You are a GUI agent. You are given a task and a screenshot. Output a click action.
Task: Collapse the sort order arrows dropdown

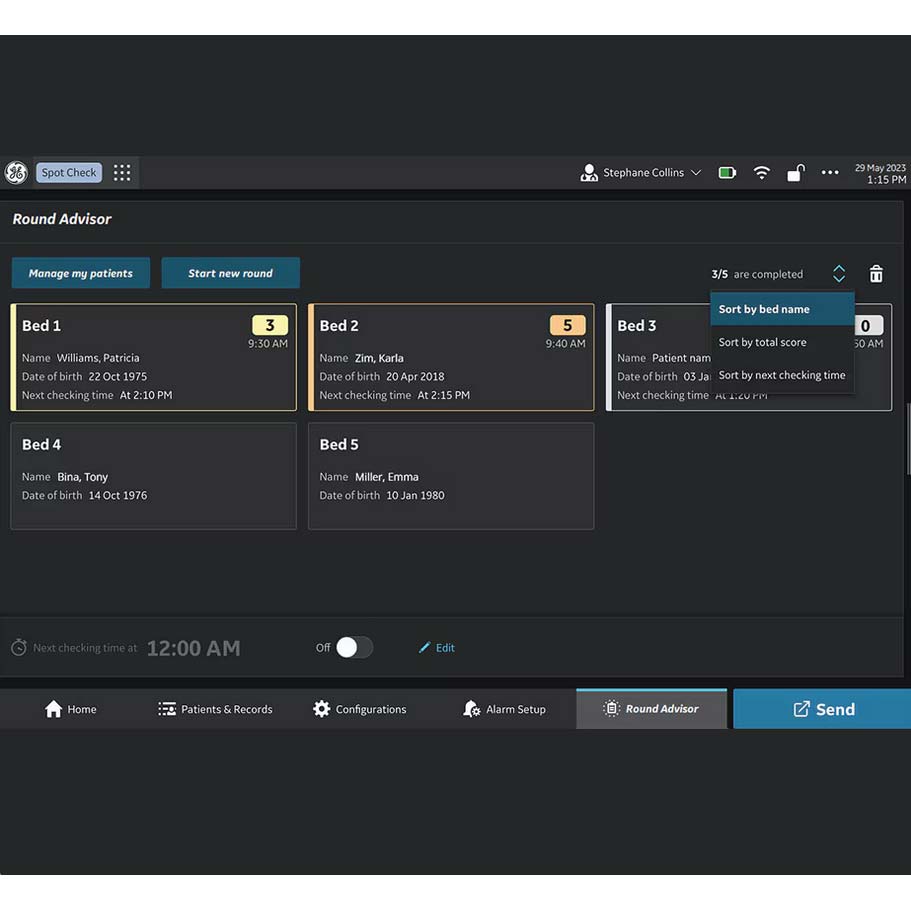(x=839, y=274)
